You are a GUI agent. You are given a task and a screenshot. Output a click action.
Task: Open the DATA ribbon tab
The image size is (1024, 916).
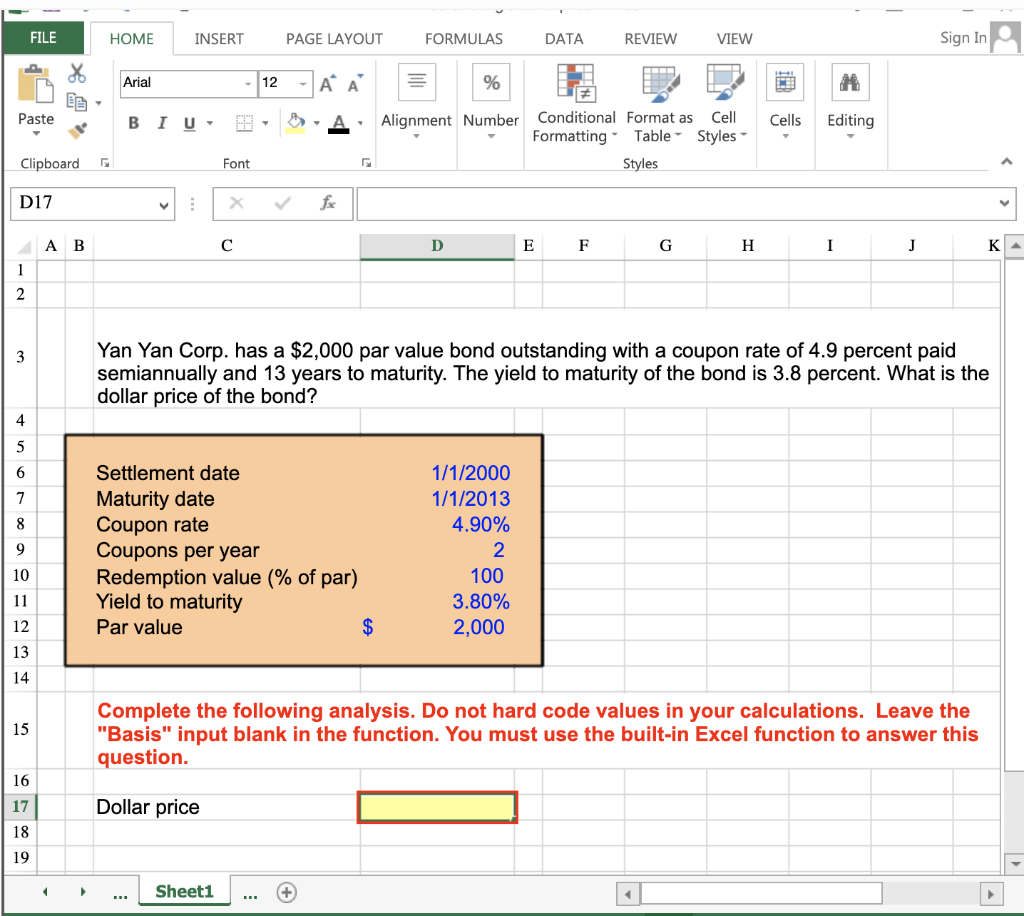563,39
